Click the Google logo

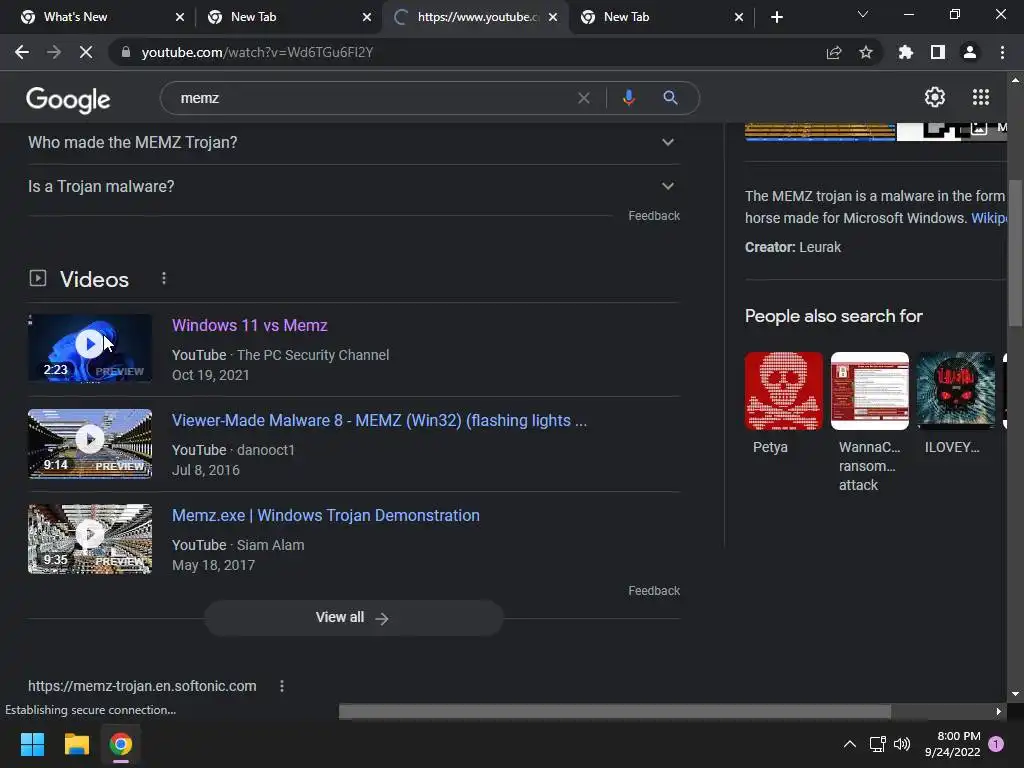[69, 99]
